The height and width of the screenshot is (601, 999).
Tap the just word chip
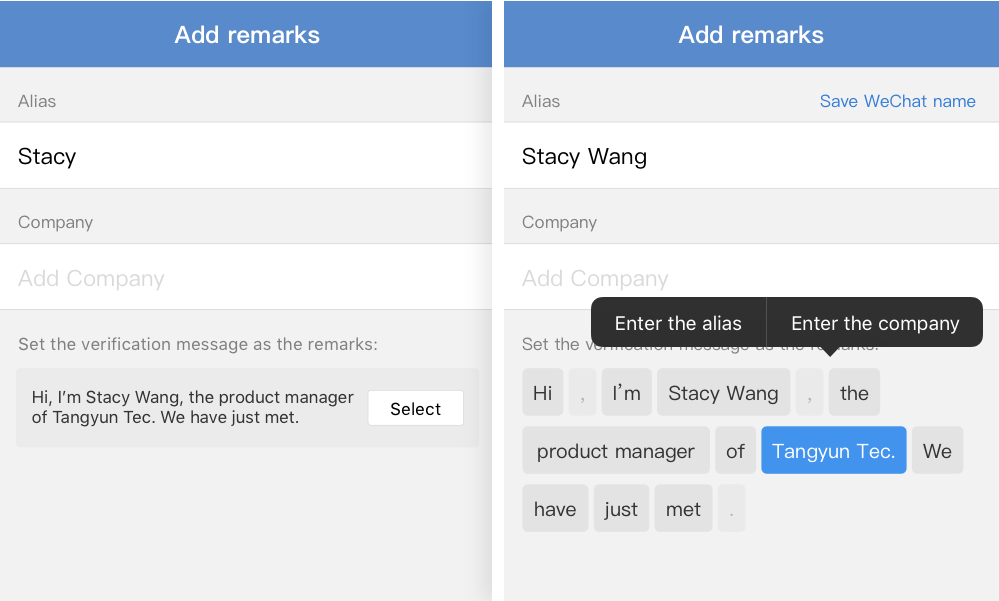pyautogui.click(x=621, y=509)
